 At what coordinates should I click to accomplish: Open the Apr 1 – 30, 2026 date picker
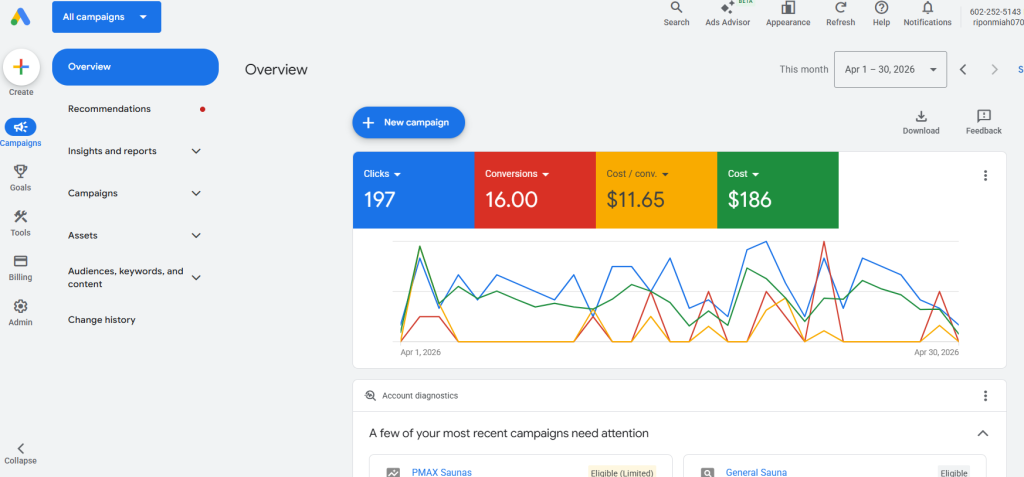tap(890, 69)
